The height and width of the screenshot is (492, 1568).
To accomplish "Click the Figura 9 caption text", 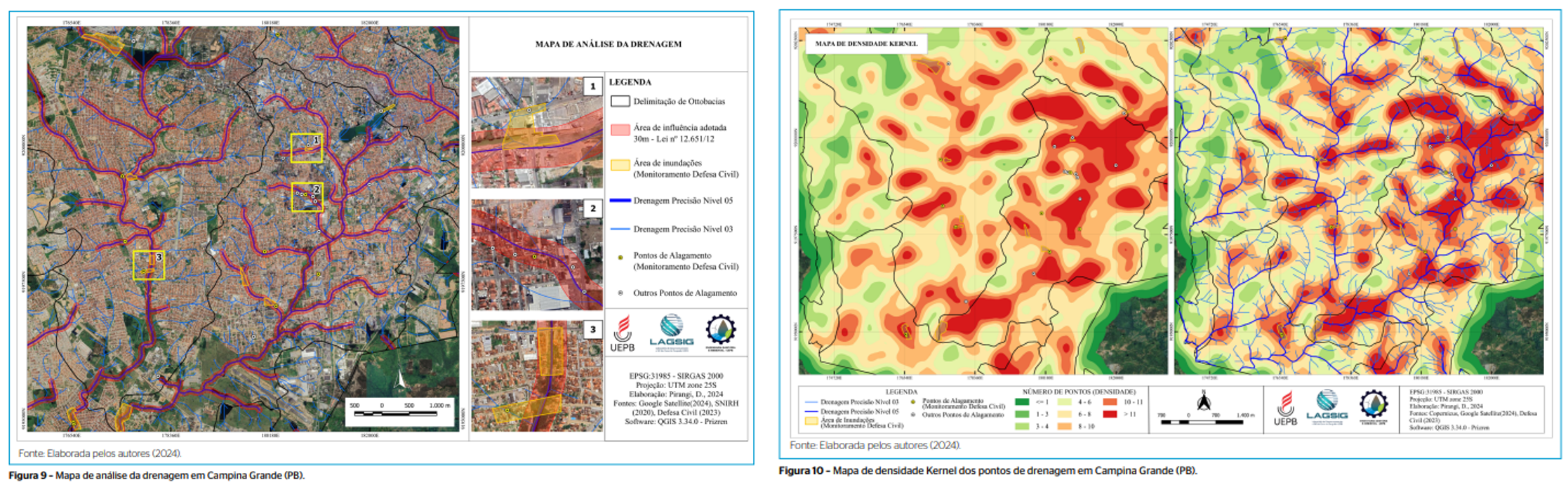I will (x=157, y=476).
